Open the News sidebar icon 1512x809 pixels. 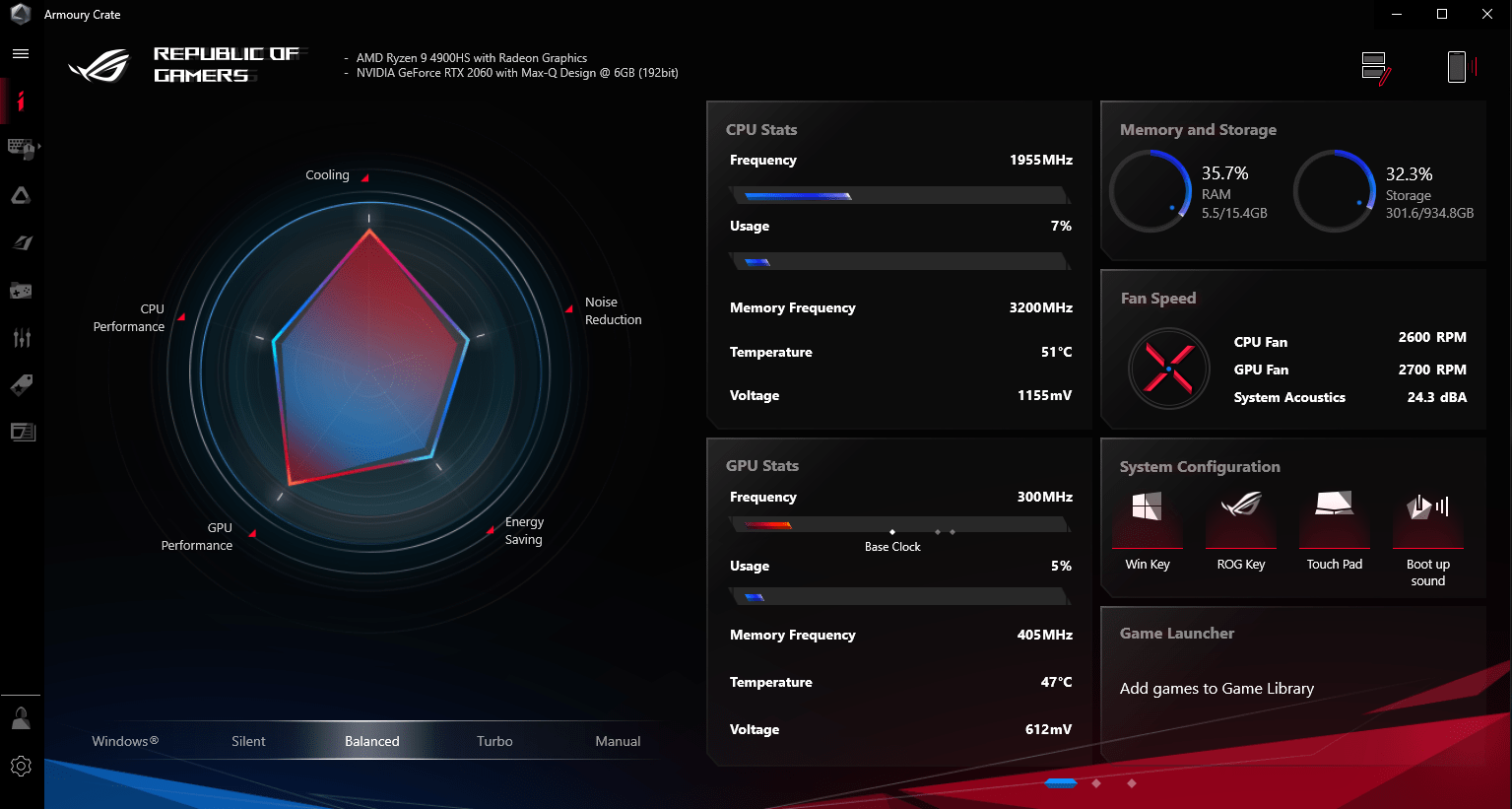coord(21,432)
